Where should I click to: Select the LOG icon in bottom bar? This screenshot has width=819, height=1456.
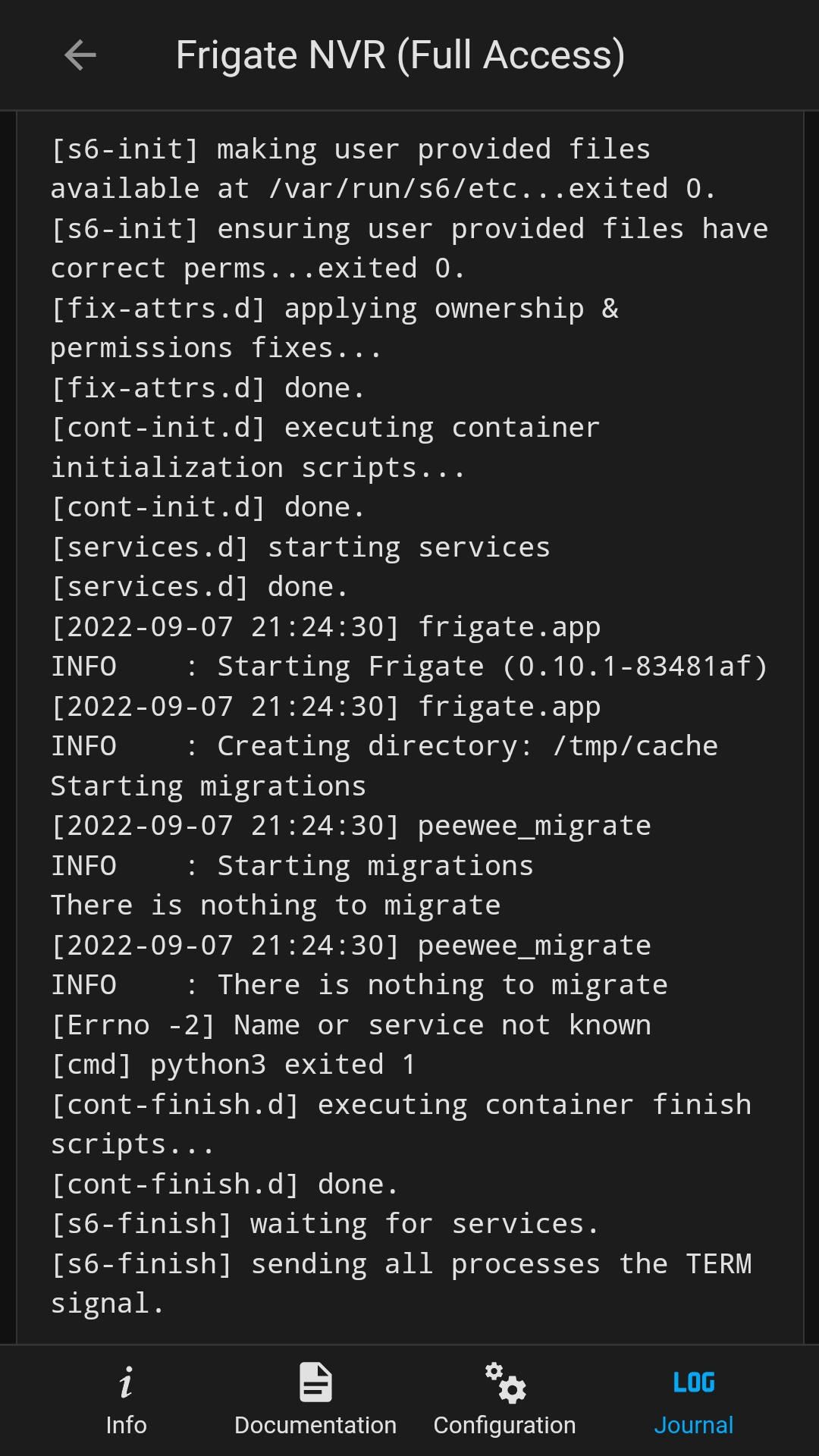point(693,1380)
